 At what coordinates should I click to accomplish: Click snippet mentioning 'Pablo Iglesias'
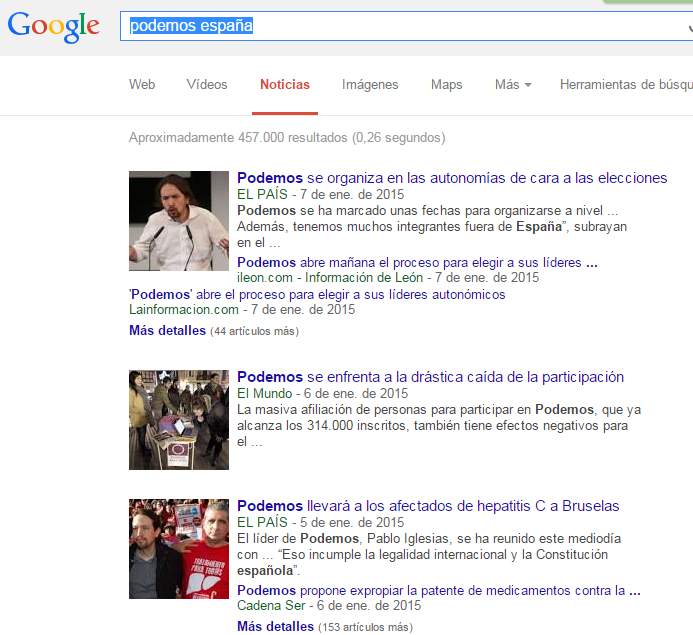coord(429,555)
